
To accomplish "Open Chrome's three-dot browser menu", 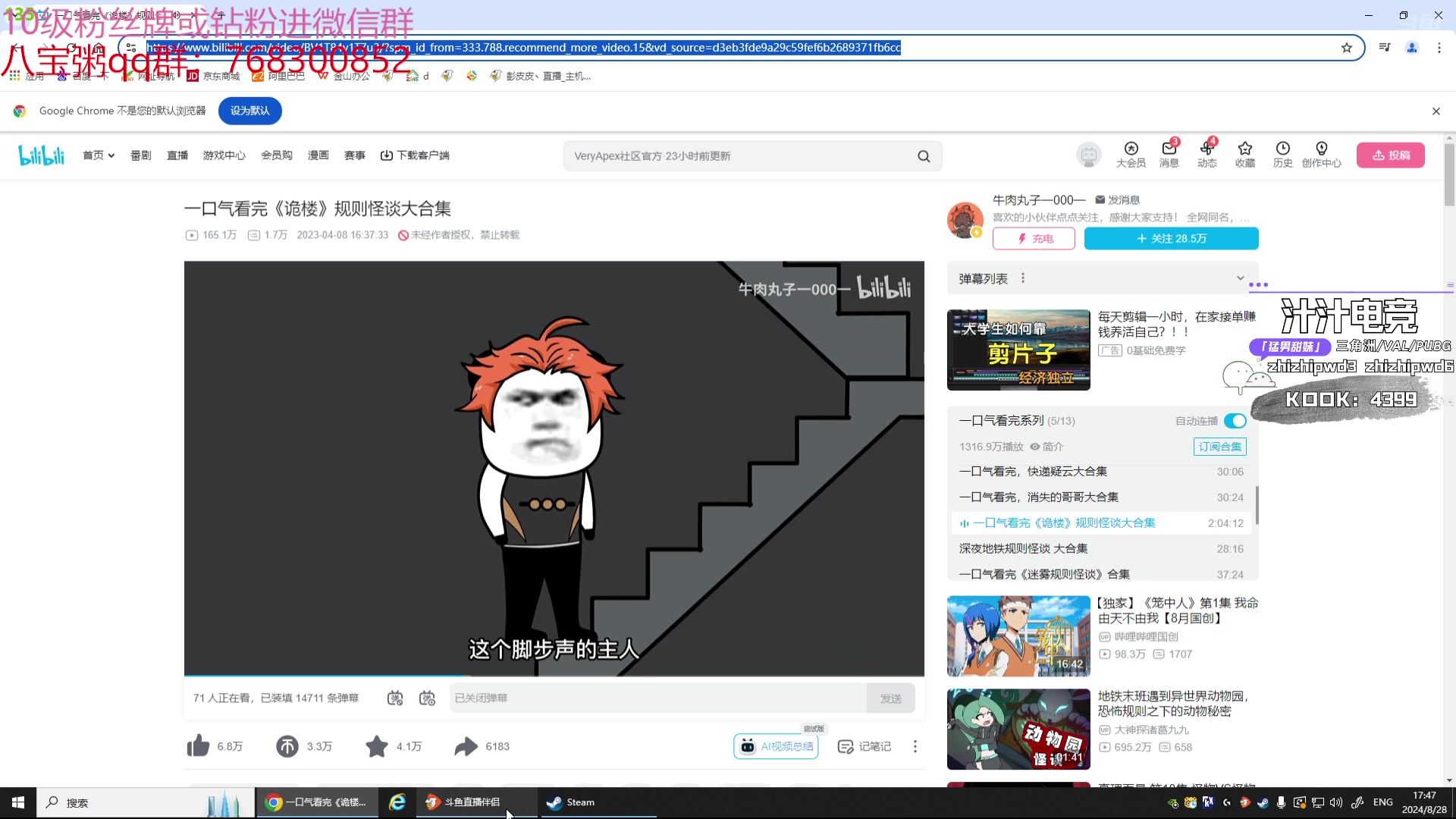I will pos(1439,47).
